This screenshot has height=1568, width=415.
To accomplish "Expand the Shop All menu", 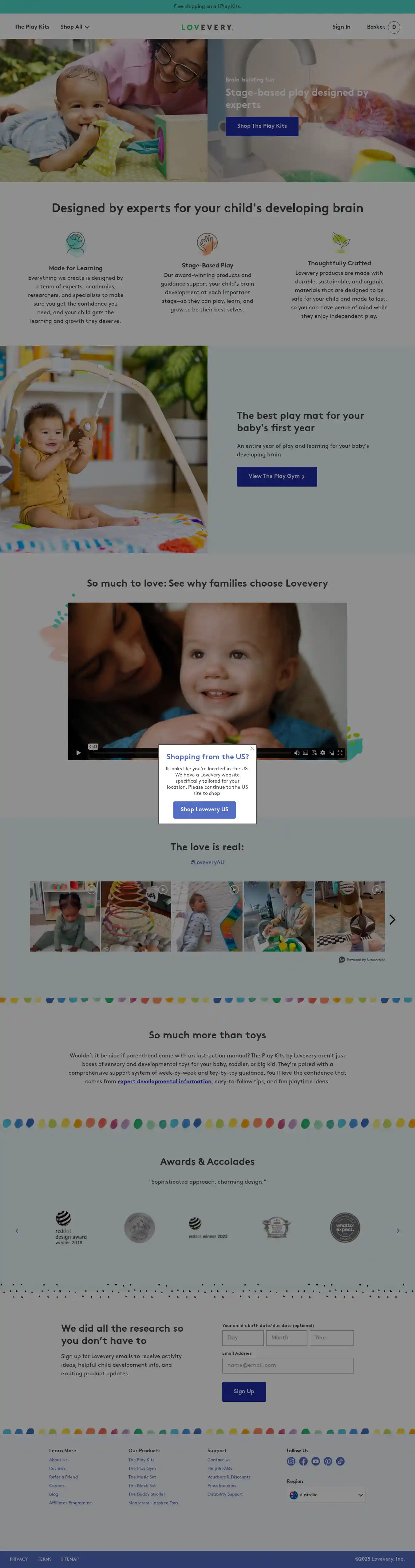I will click(75, 27).
